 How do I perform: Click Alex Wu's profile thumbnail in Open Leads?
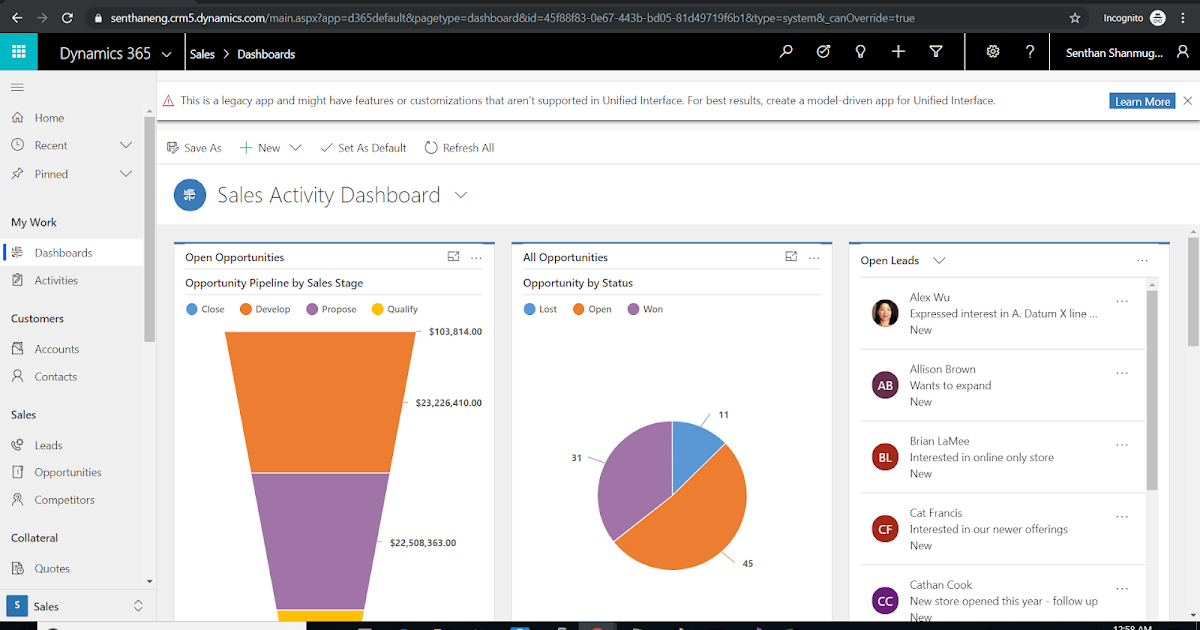[x=885, y=313]
